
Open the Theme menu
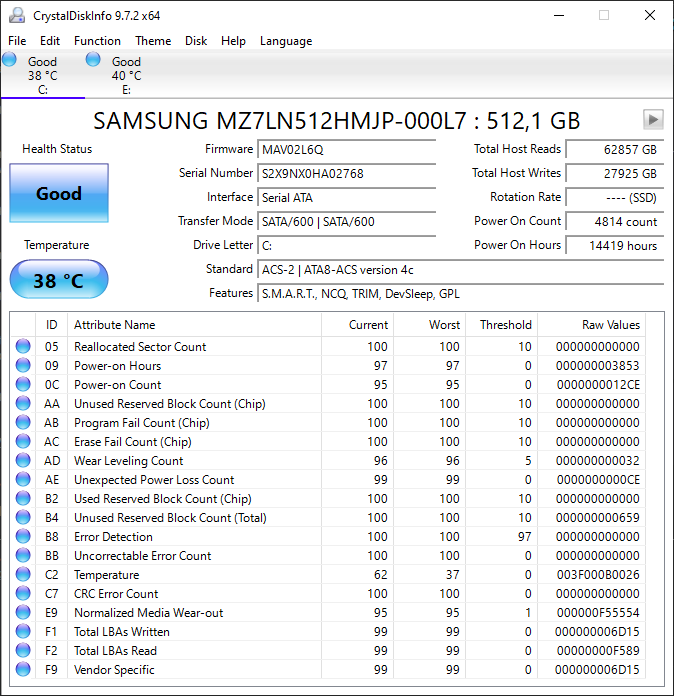point(153,41)
